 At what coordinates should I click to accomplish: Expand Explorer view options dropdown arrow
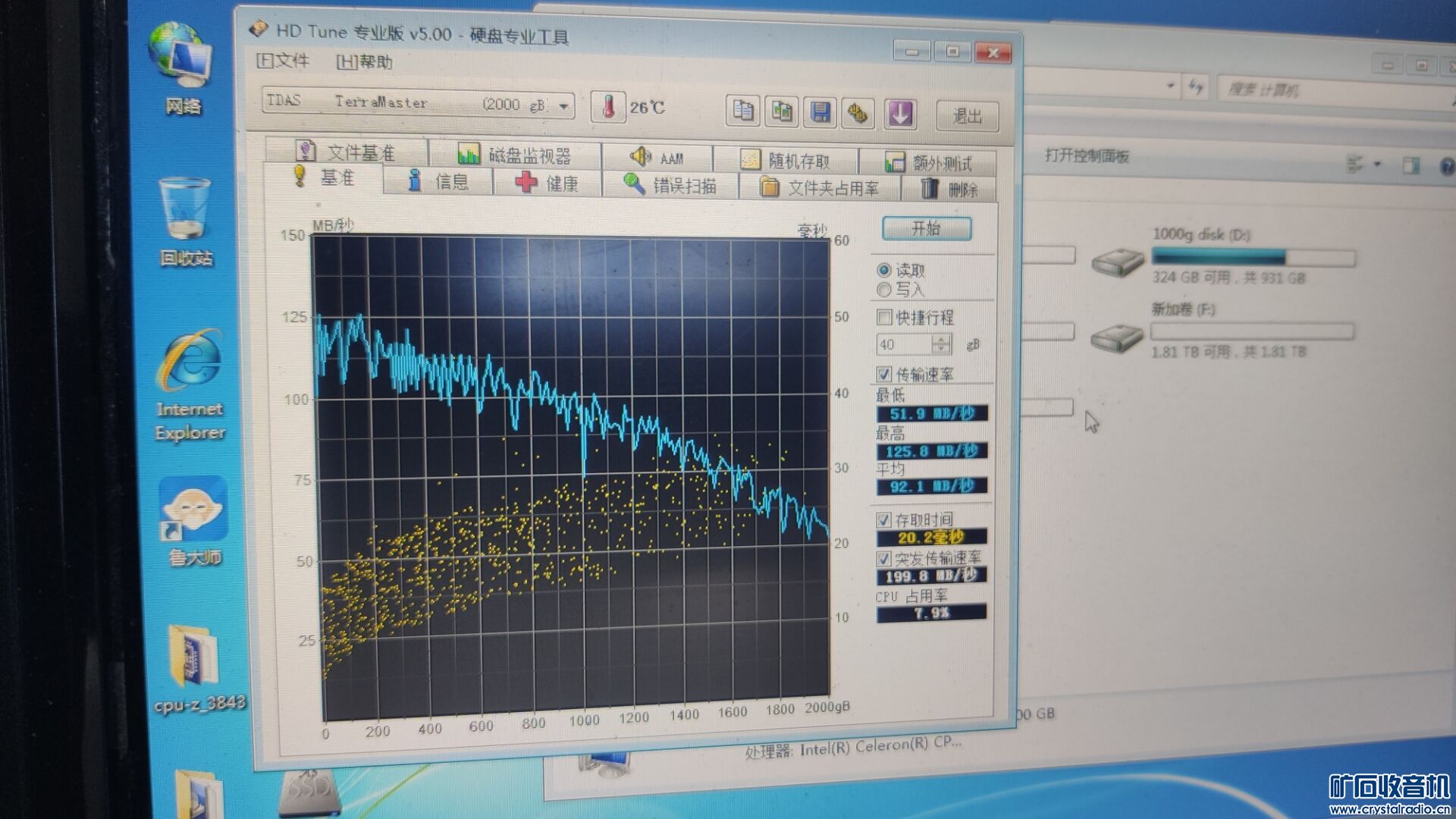1377,164
